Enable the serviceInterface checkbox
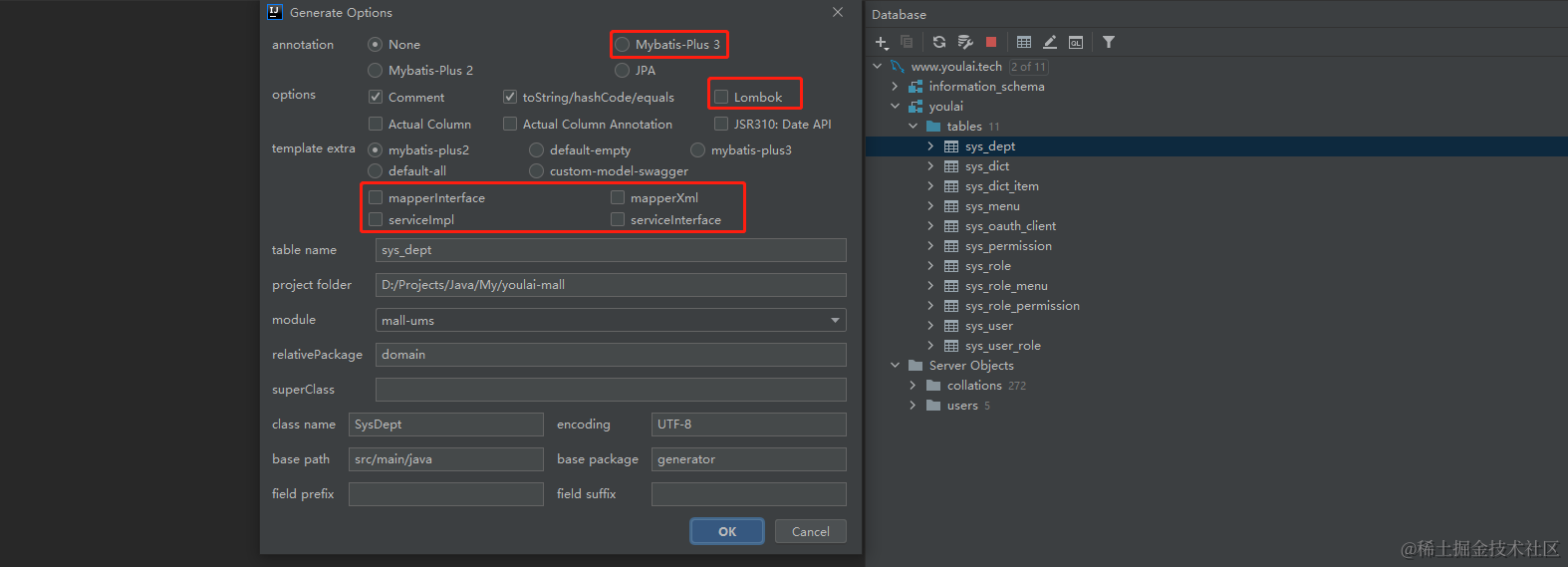 point(618,219)
